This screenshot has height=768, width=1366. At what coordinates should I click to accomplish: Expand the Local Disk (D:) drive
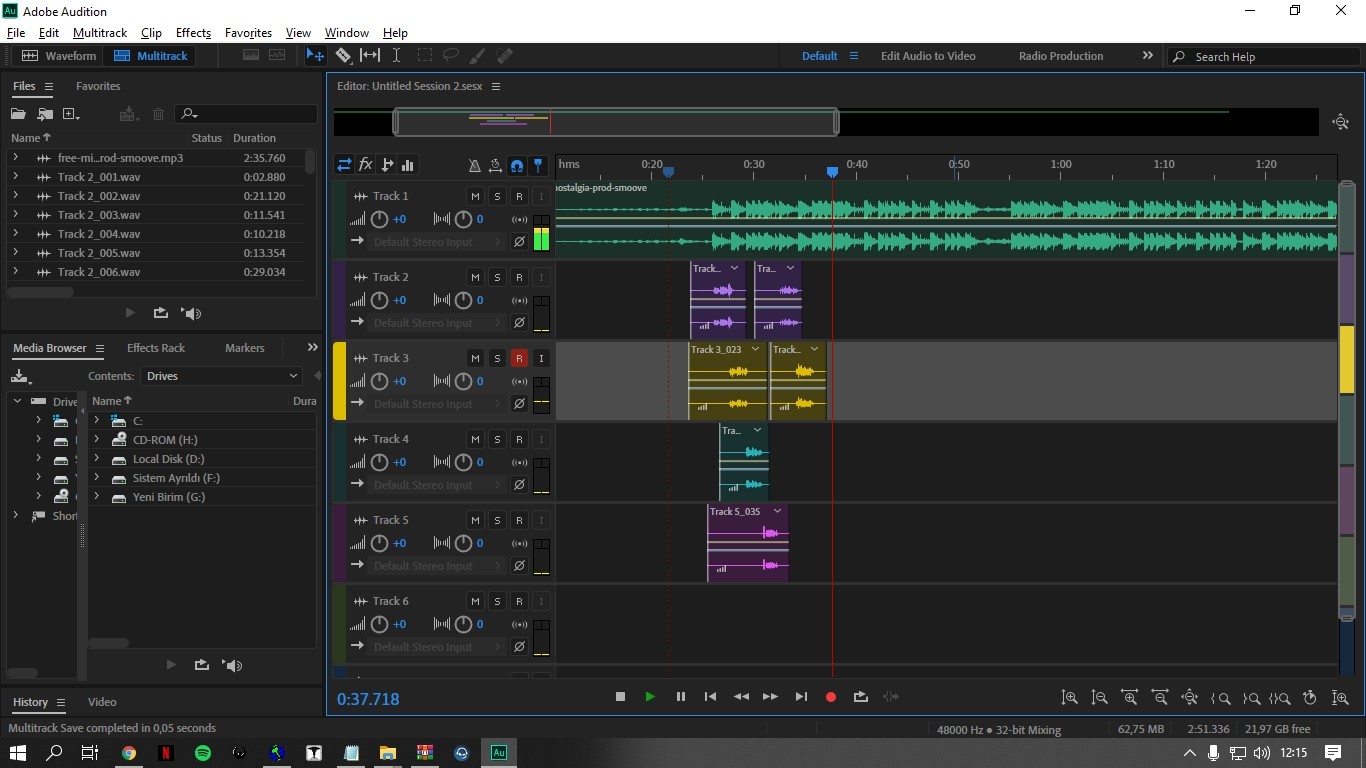[x=96, y=459]
